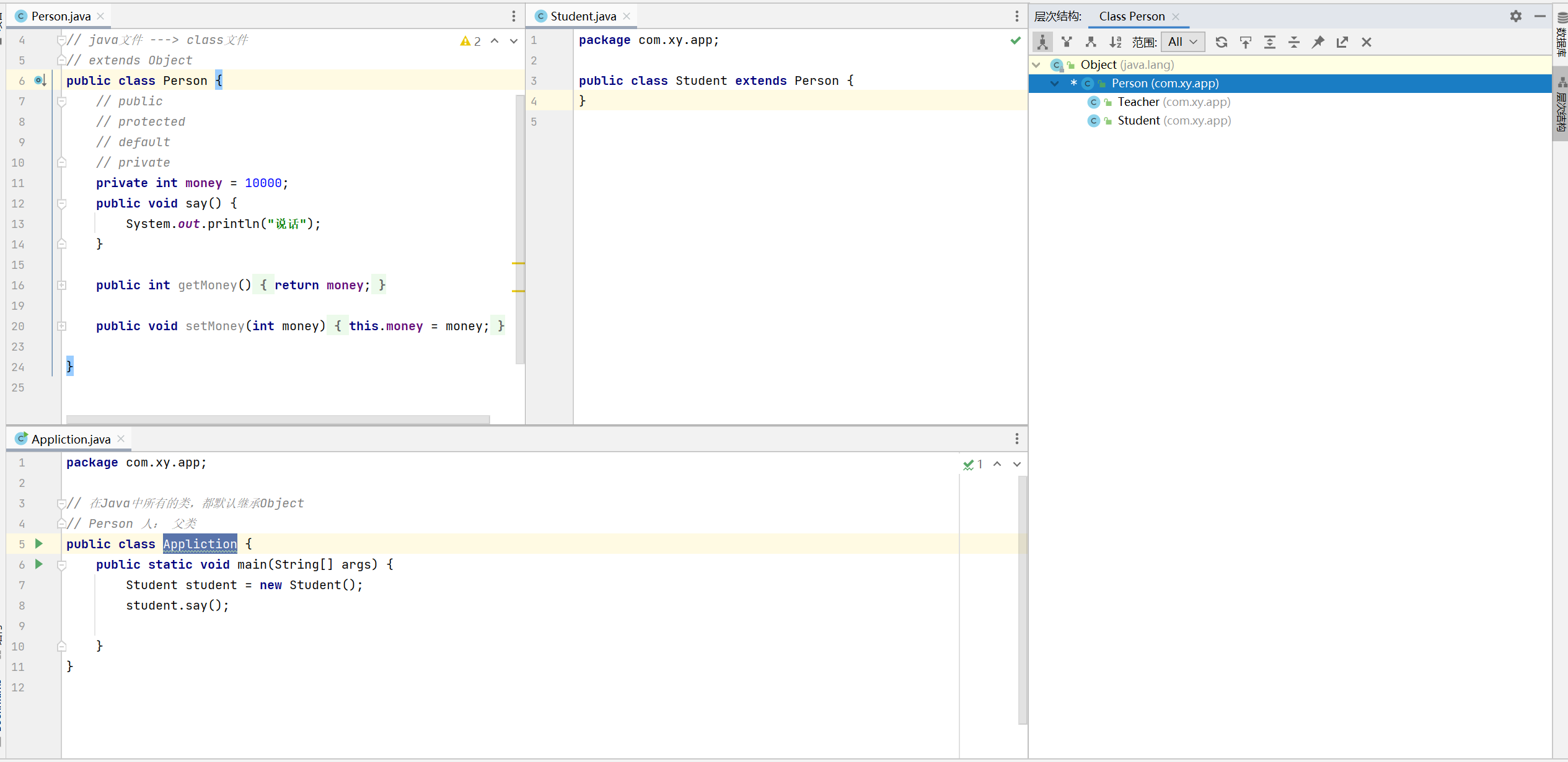This screenshot has height=762, width=1568.
Task: Collapse the say() method fold
Action: pos(62,204)
